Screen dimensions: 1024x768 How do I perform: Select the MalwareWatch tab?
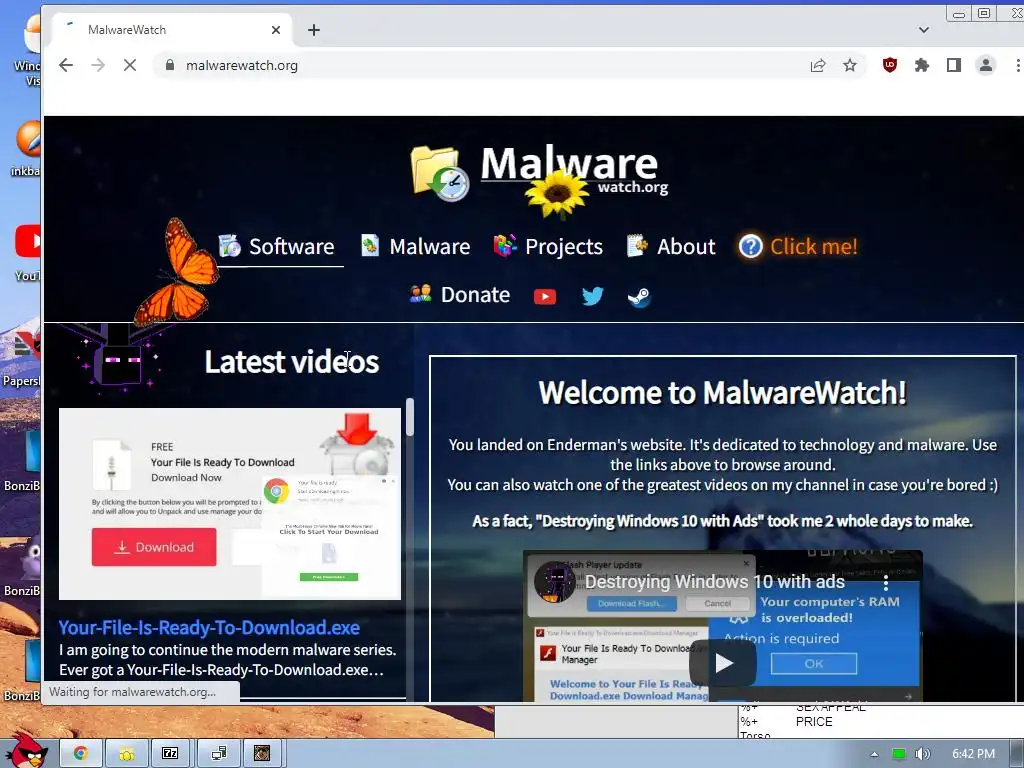click(x=170, y=30)
